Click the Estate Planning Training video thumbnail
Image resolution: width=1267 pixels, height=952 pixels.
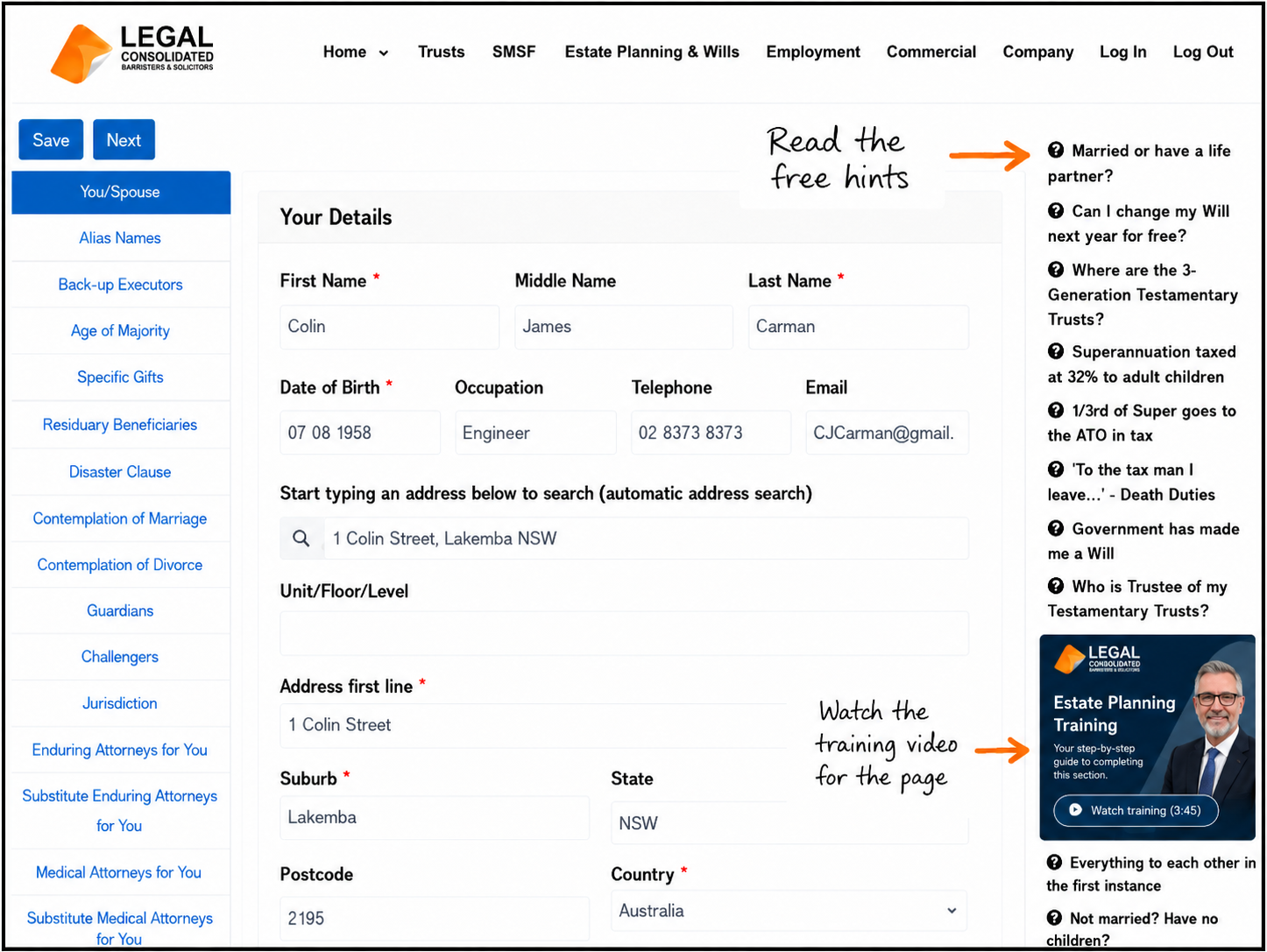coord(1147,737)
